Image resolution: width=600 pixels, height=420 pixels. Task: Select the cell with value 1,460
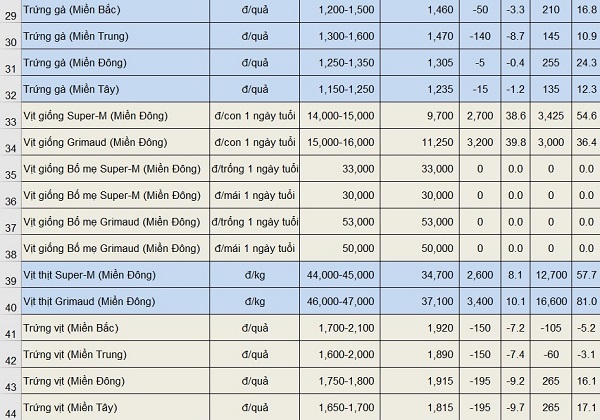pos(423,10)
